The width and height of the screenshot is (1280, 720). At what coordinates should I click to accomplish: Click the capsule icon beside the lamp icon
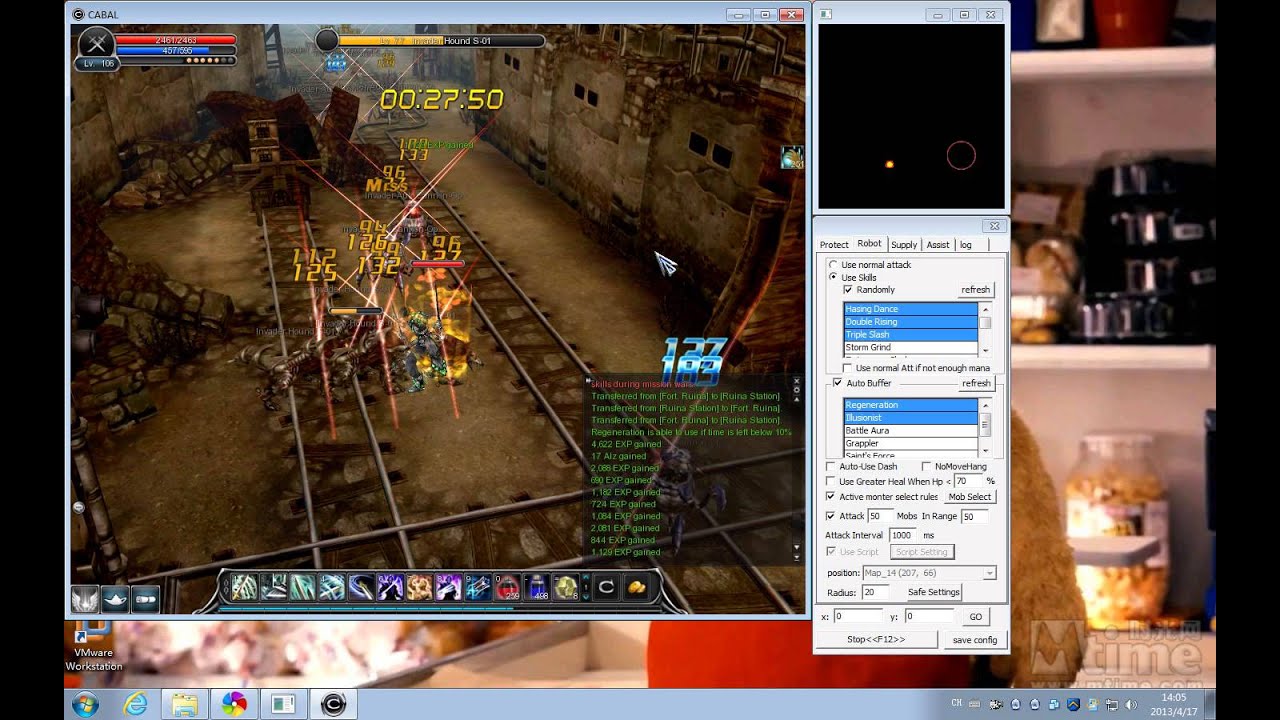click(145, 598)
